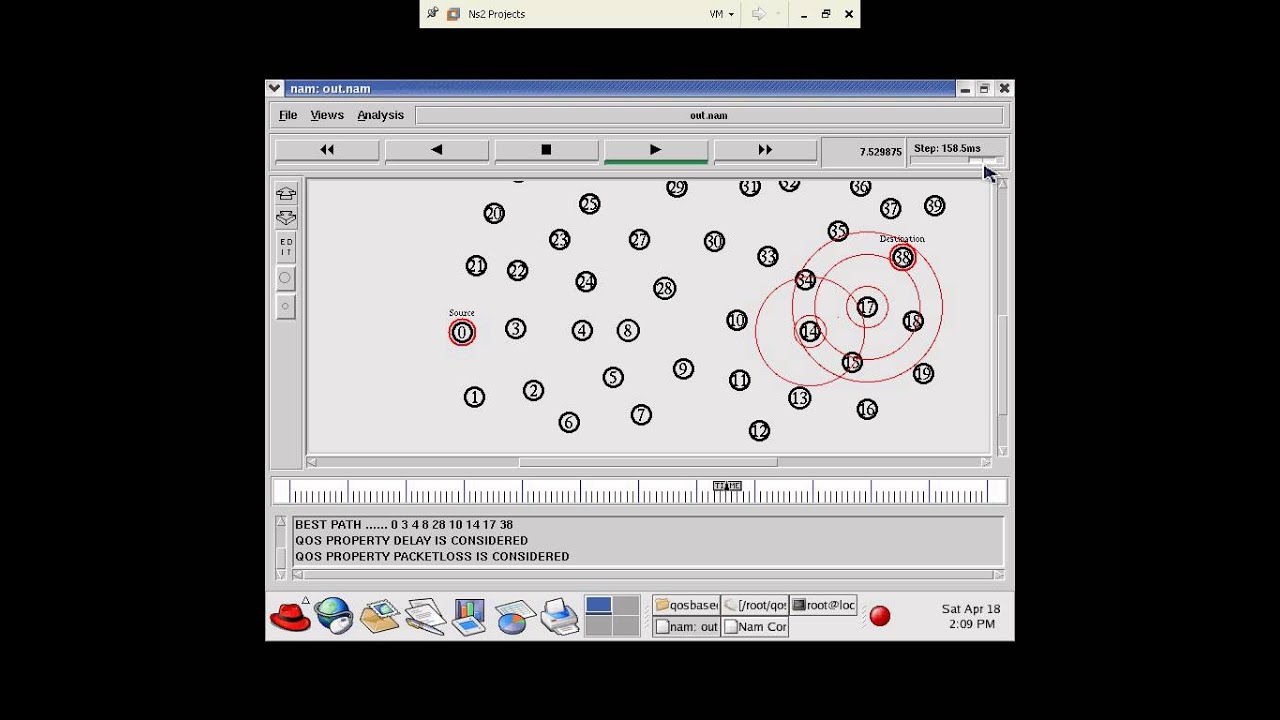Open the Analysis menu
Image resolution: width=1280 pixels, height=720 pixels.
(380, 115)
